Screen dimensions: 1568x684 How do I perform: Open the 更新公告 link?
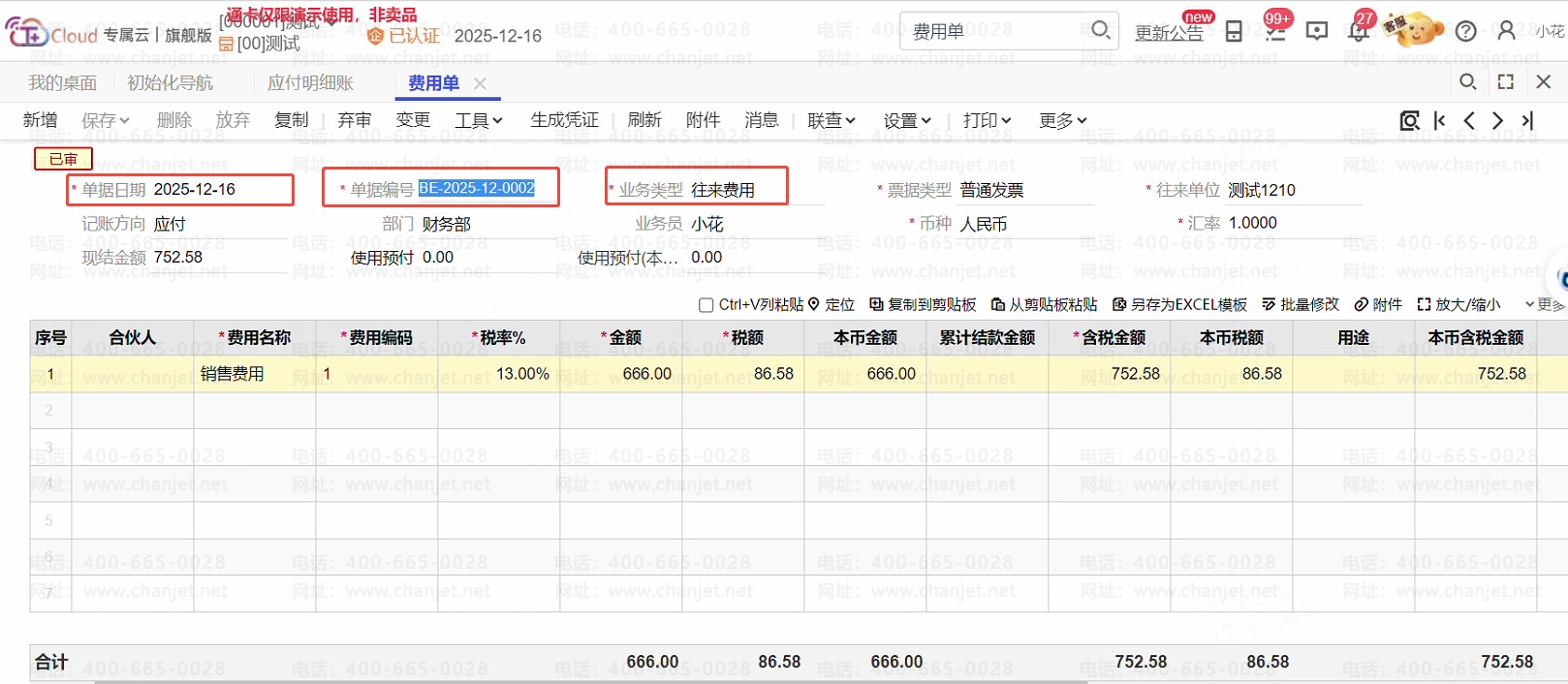[x=1169, y=33]
